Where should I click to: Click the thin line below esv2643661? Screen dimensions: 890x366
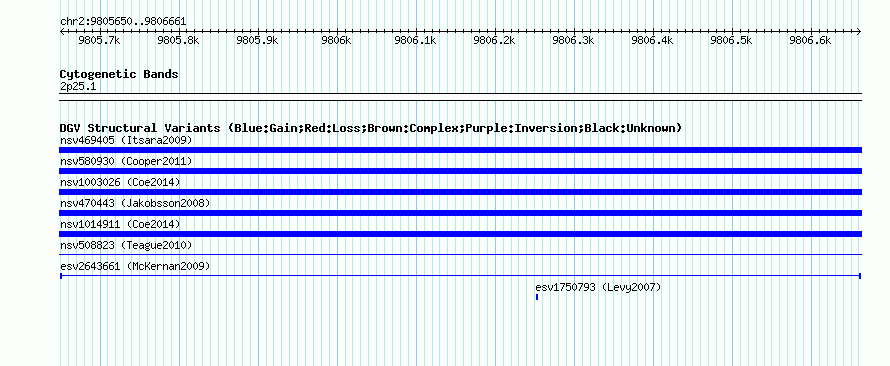pyautogui.click(x=461, y=276)
